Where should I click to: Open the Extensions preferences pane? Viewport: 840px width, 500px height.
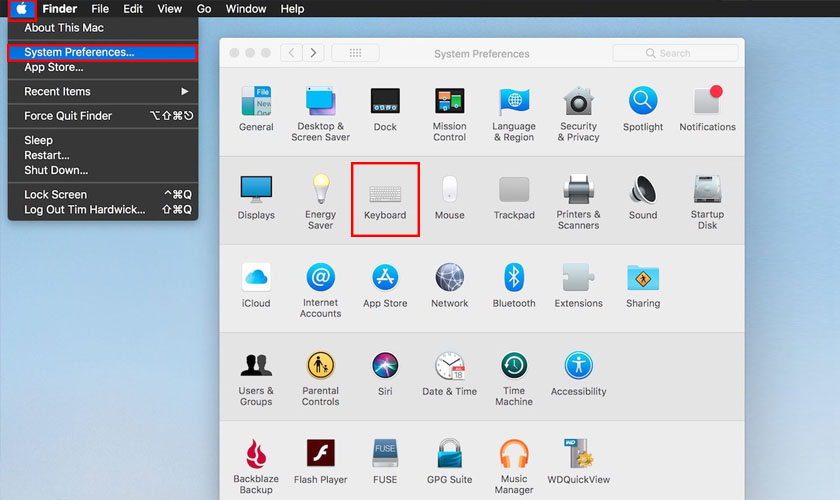[578, 285]
